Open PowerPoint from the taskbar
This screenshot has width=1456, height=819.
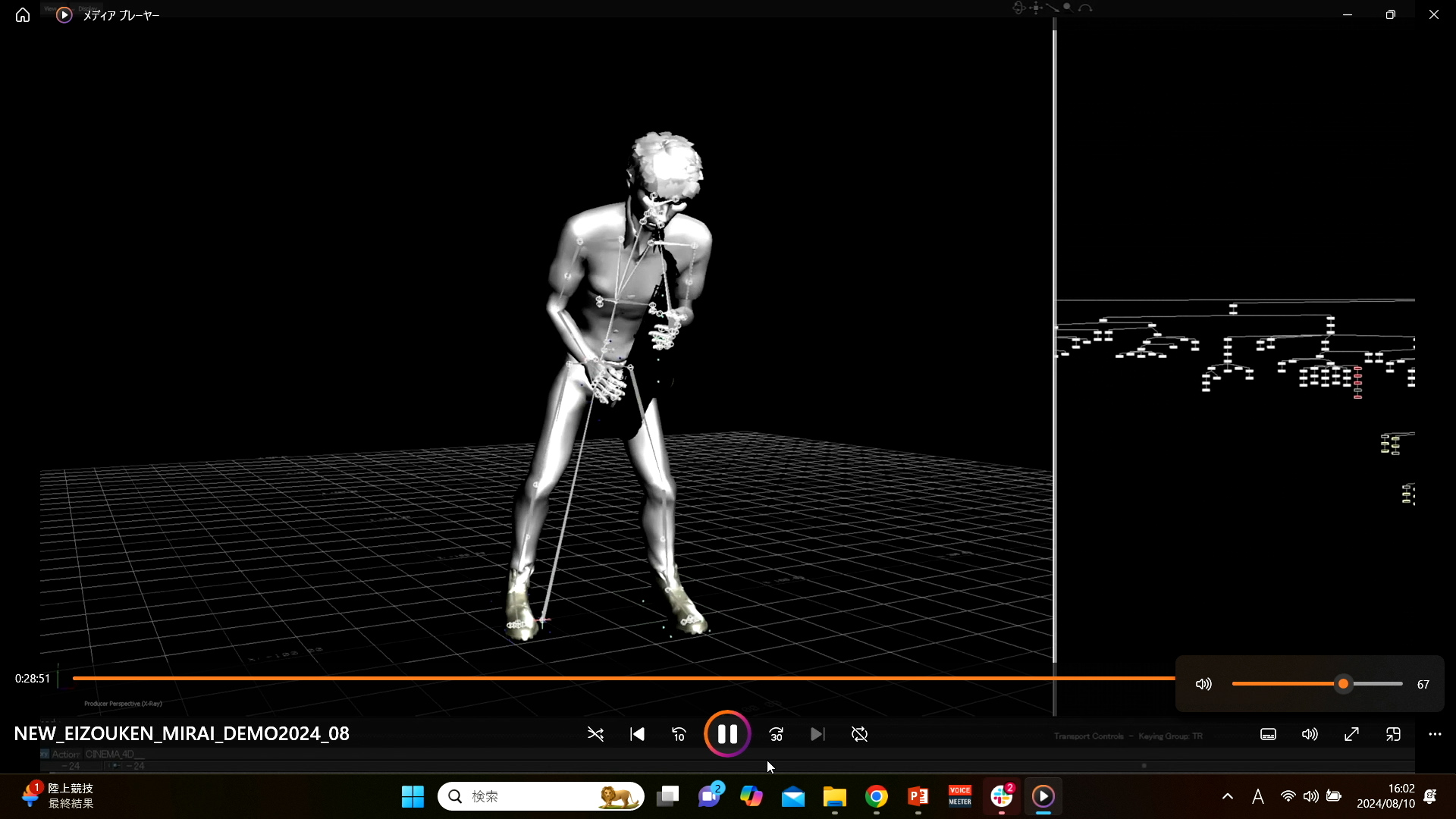918,796
